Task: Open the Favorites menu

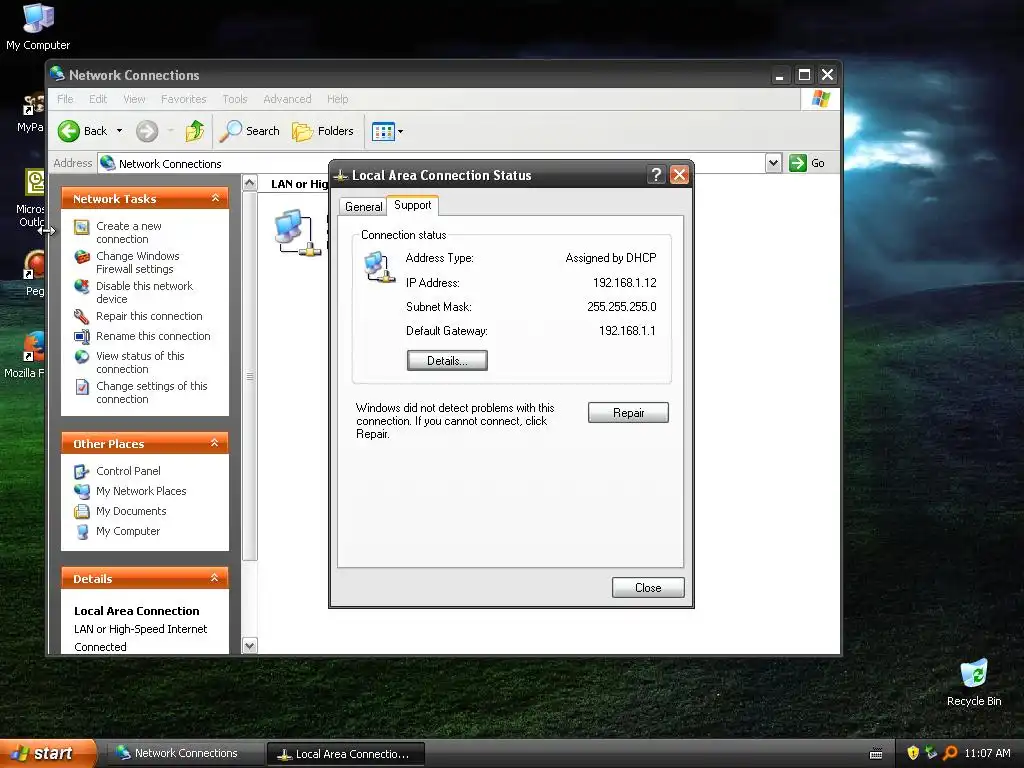Action: pos(184,99)
